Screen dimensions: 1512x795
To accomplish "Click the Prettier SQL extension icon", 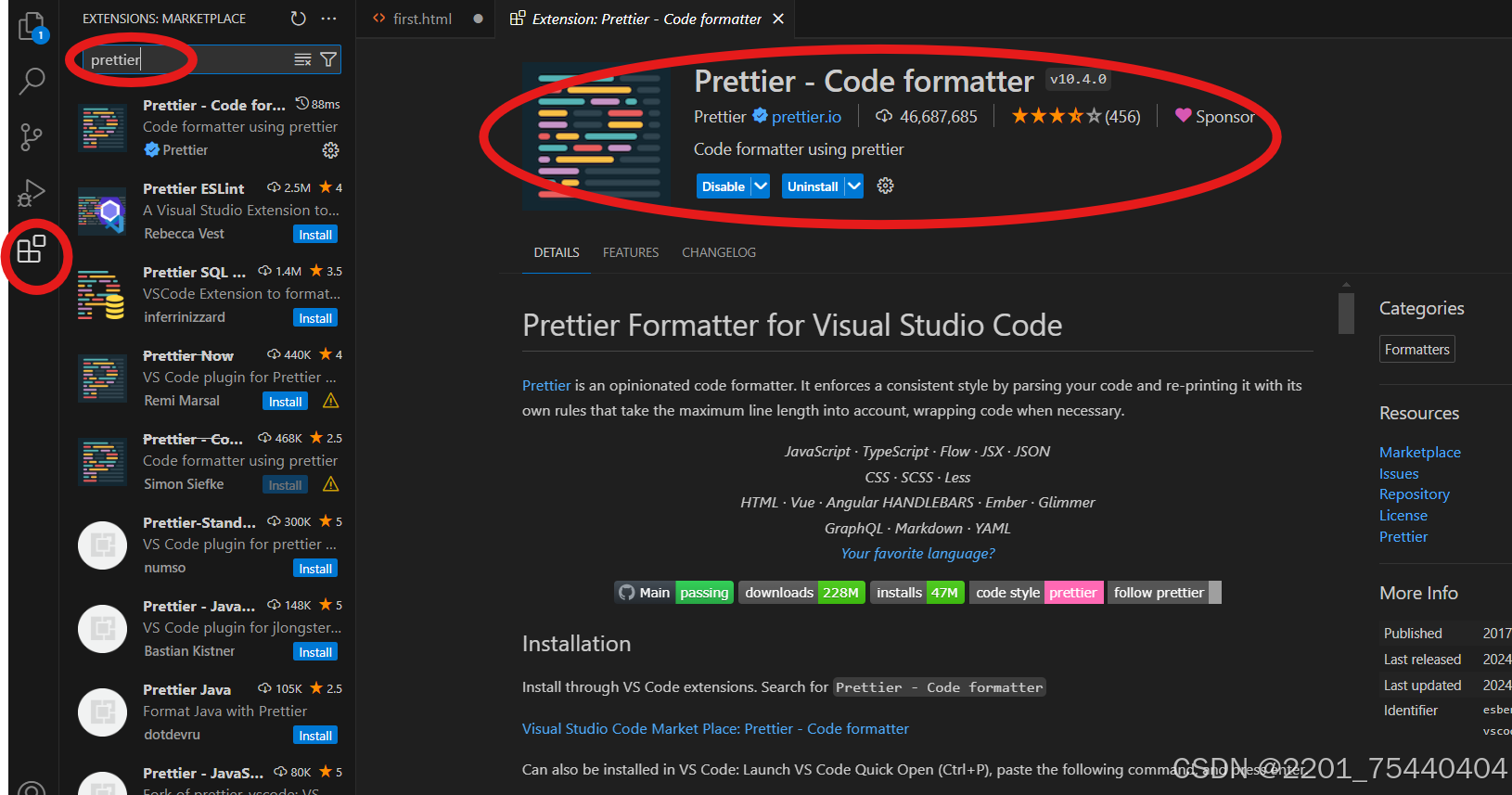I will (102, 295).
